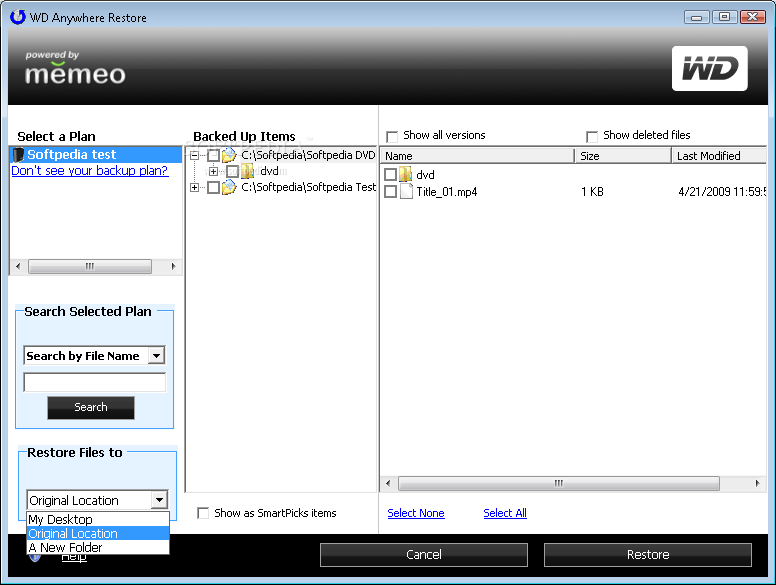
Task: Choose My Desktop restore location
Action: (x=98, y=519)
